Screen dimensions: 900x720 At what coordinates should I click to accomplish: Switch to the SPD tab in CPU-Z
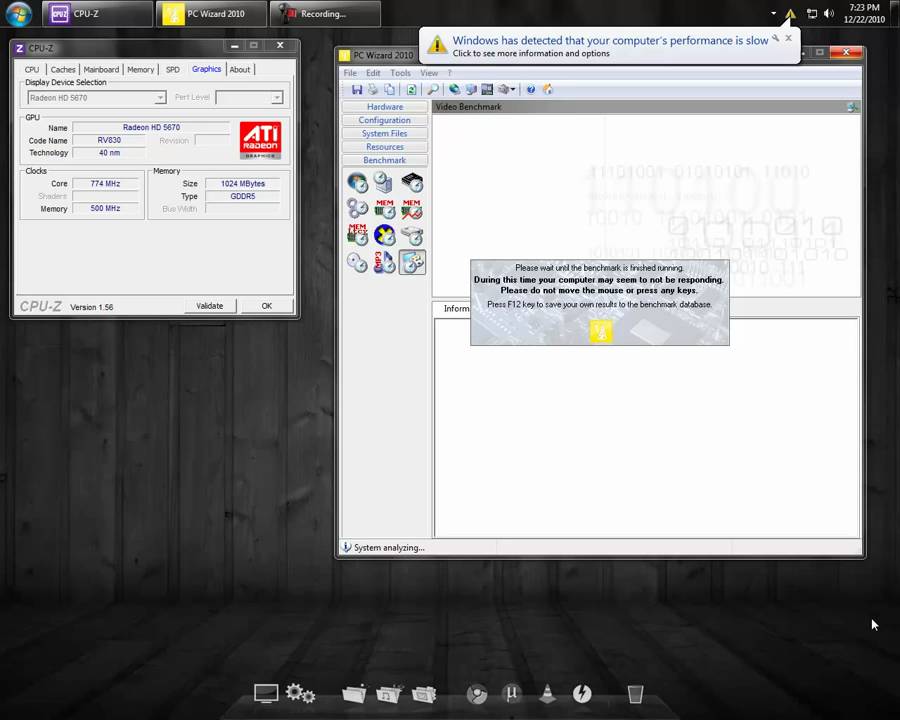[172, 69]
